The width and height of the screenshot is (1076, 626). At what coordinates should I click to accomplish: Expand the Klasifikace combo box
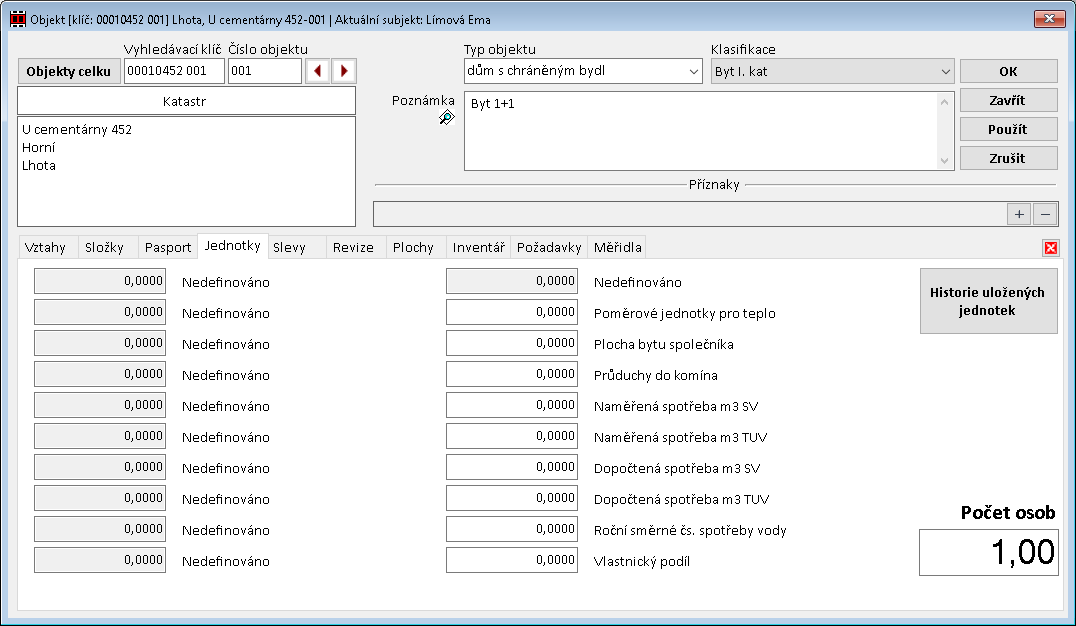click(945, 72)
